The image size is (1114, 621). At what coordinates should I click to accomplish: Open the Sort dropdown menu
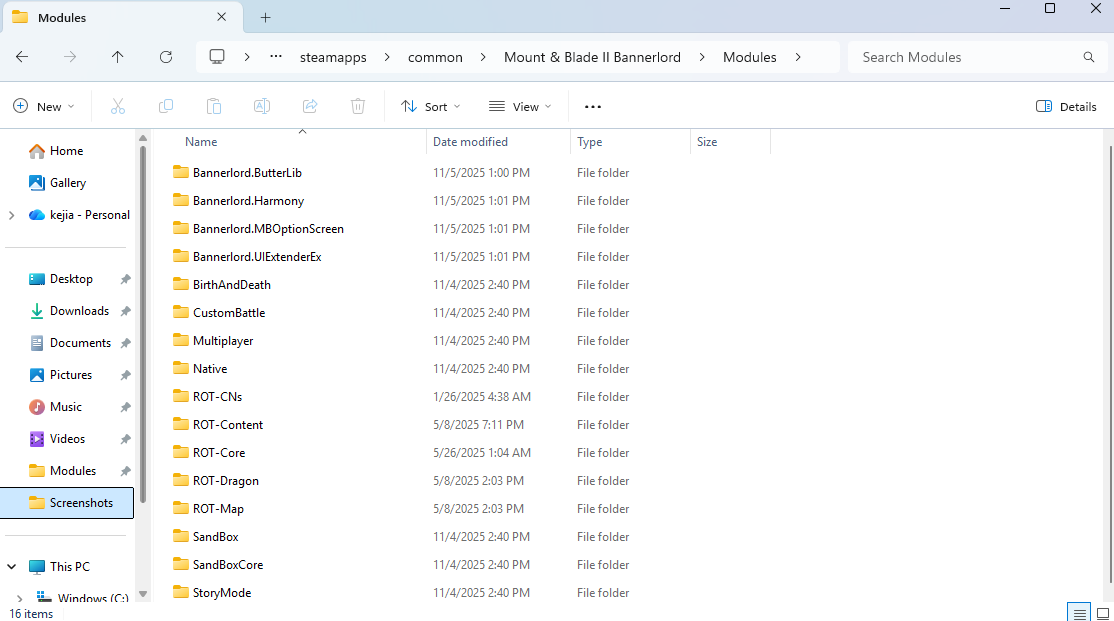tap(431, 106)
